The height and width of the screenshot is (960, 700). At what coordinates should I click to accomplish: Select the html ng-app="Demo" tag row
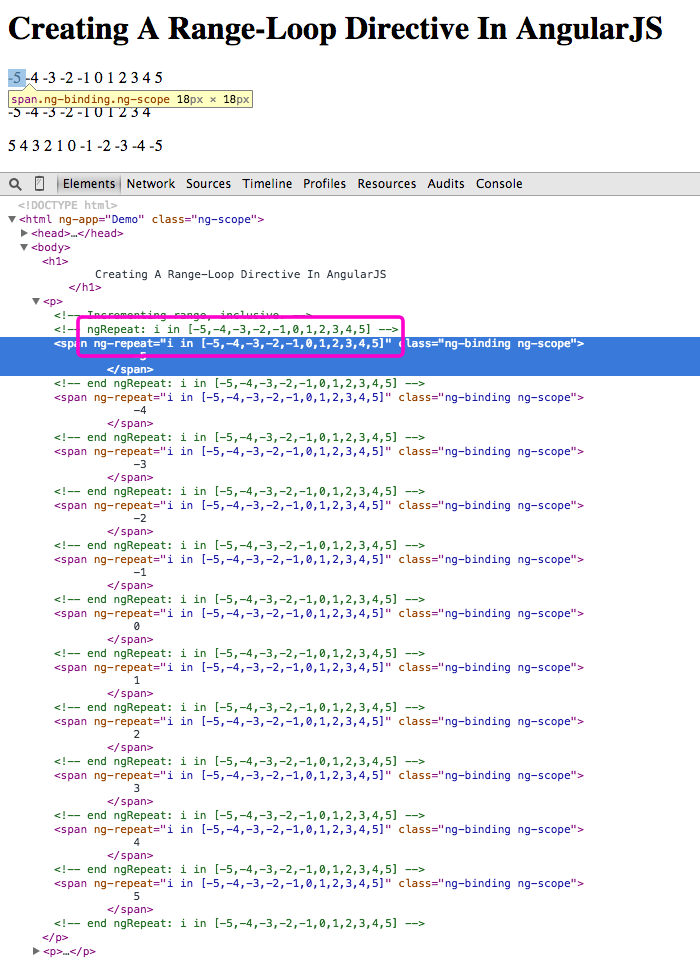(141, 219)
